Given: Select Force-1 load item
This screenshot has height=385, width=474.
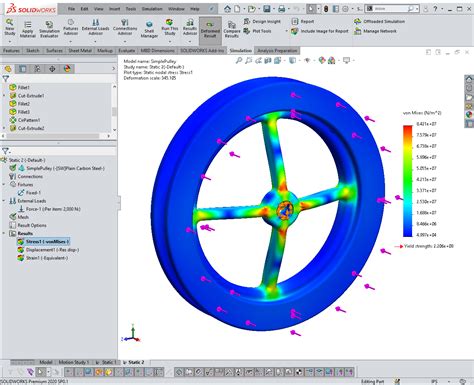Looking at the screenshot, I should point(49,209).
